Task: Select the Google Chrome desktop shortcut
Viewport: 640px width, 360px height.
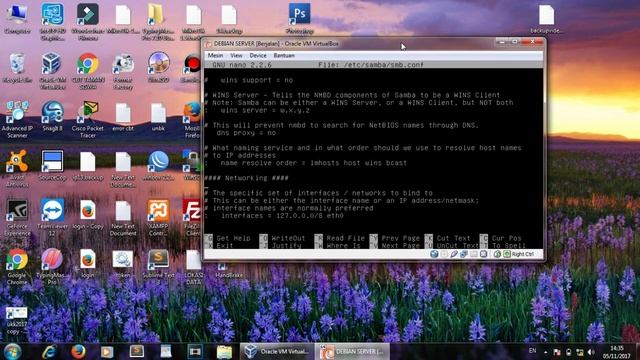Action: coord(17,266)
